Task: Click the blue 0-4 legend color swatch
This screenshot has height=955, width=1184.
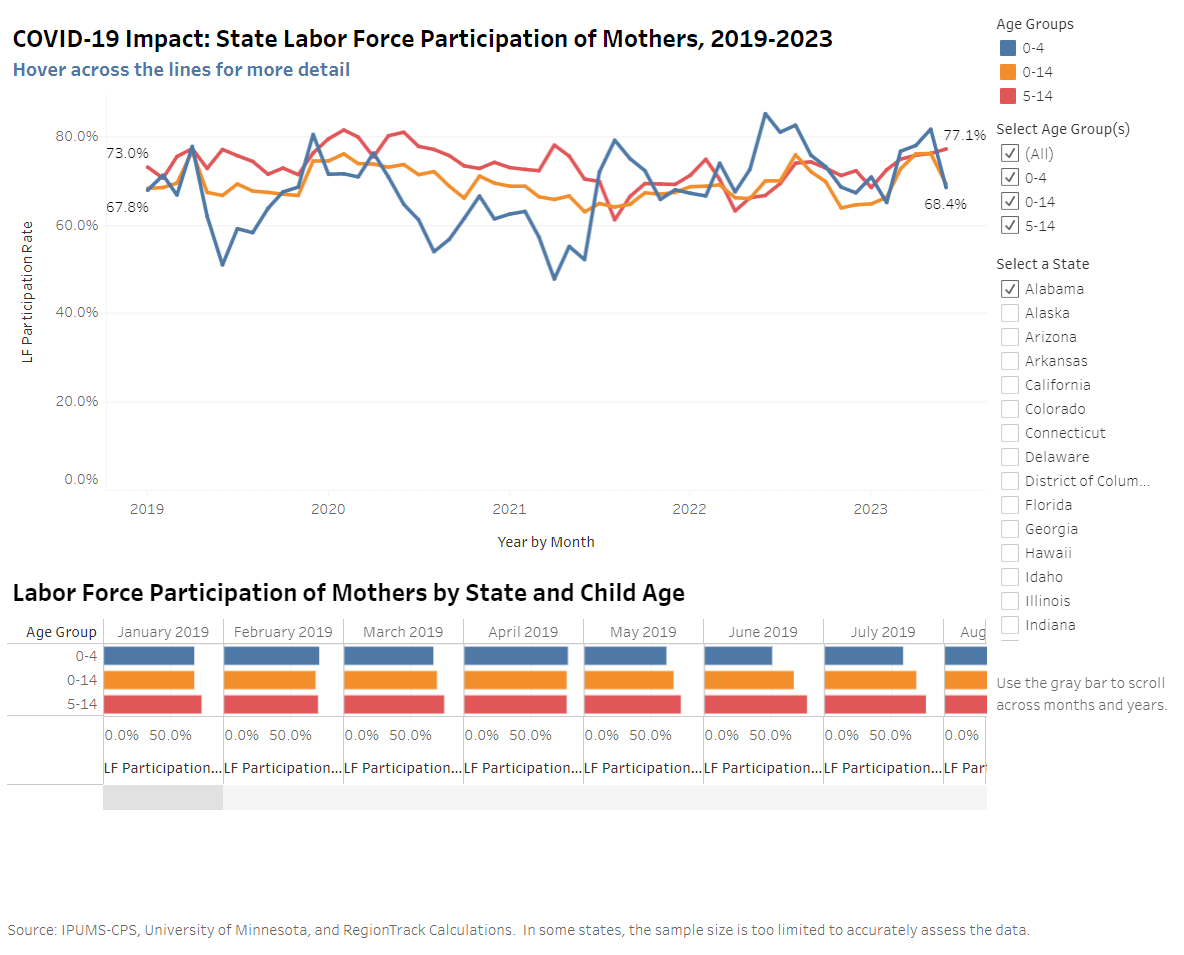Action: coord(1008,48)
